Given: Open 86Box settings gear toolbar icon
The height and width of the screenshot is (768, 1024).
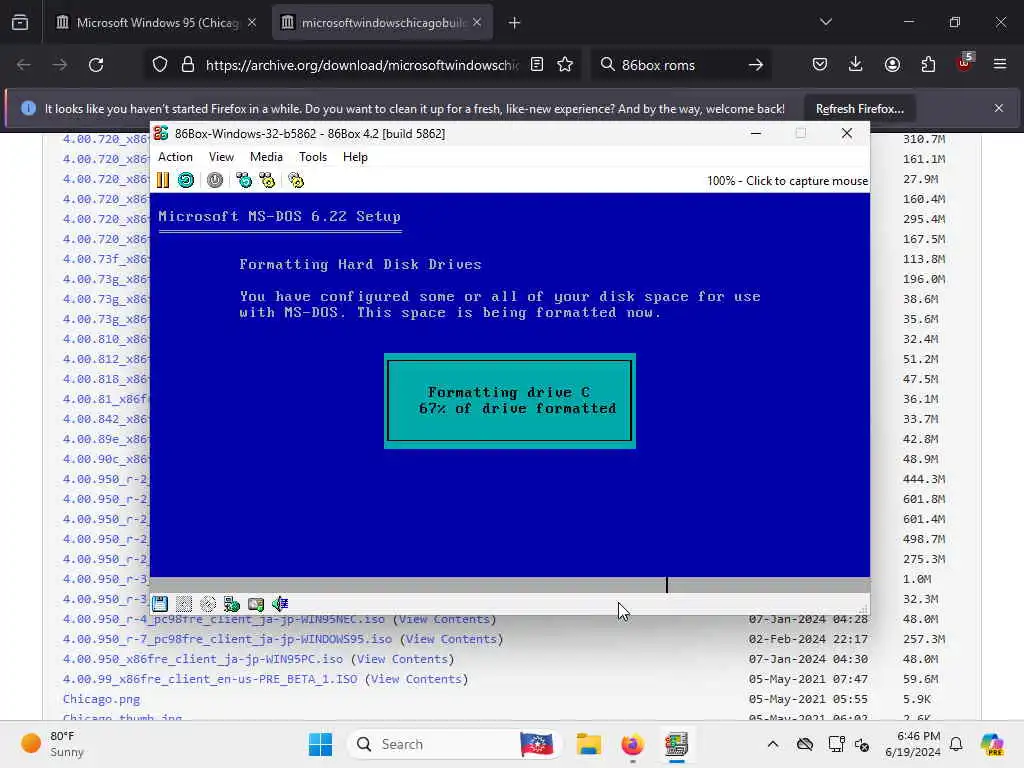Looking at the screenshot, I should 296,180.
